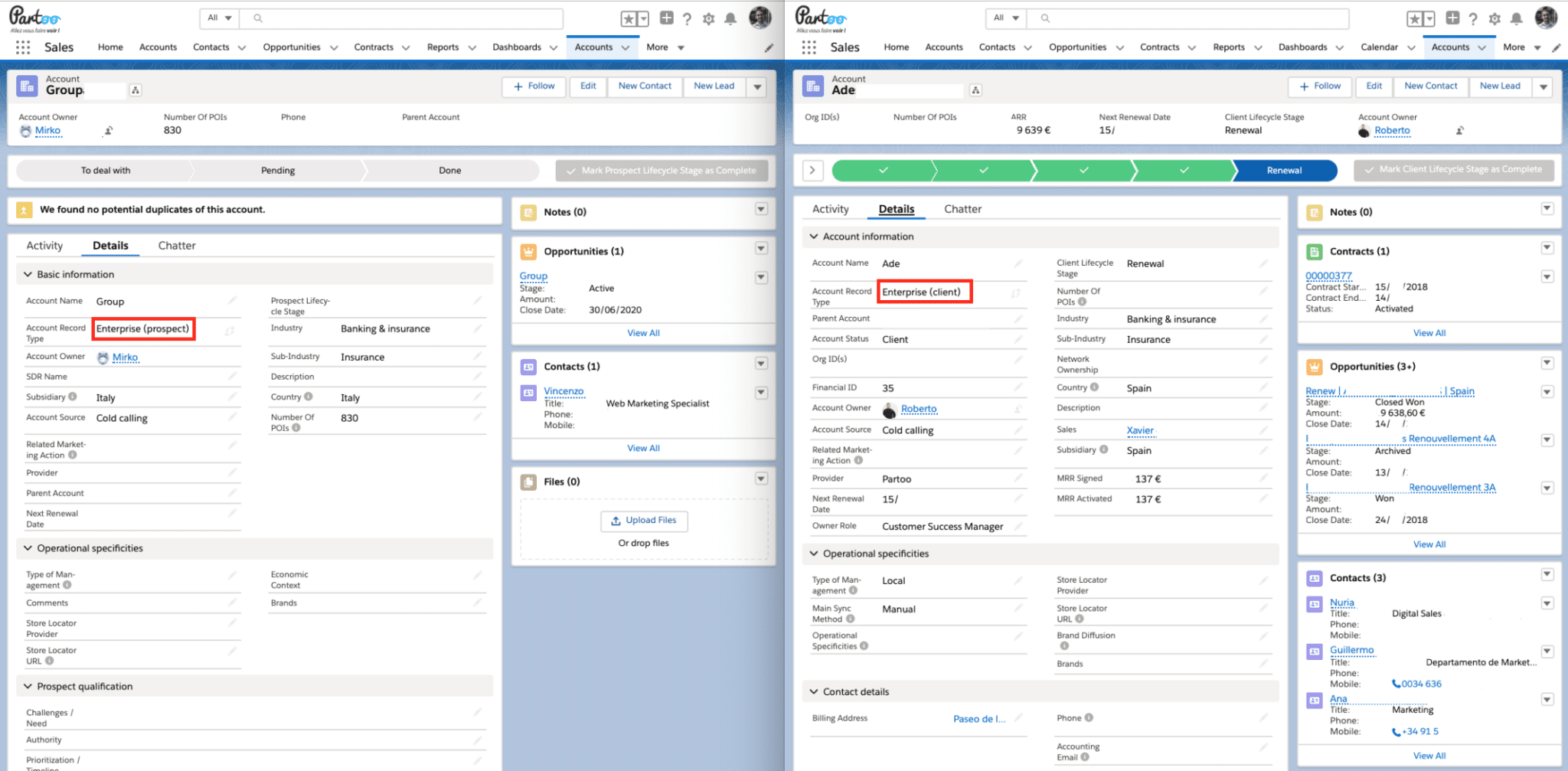Open the help question mark icon

[687, 18]
